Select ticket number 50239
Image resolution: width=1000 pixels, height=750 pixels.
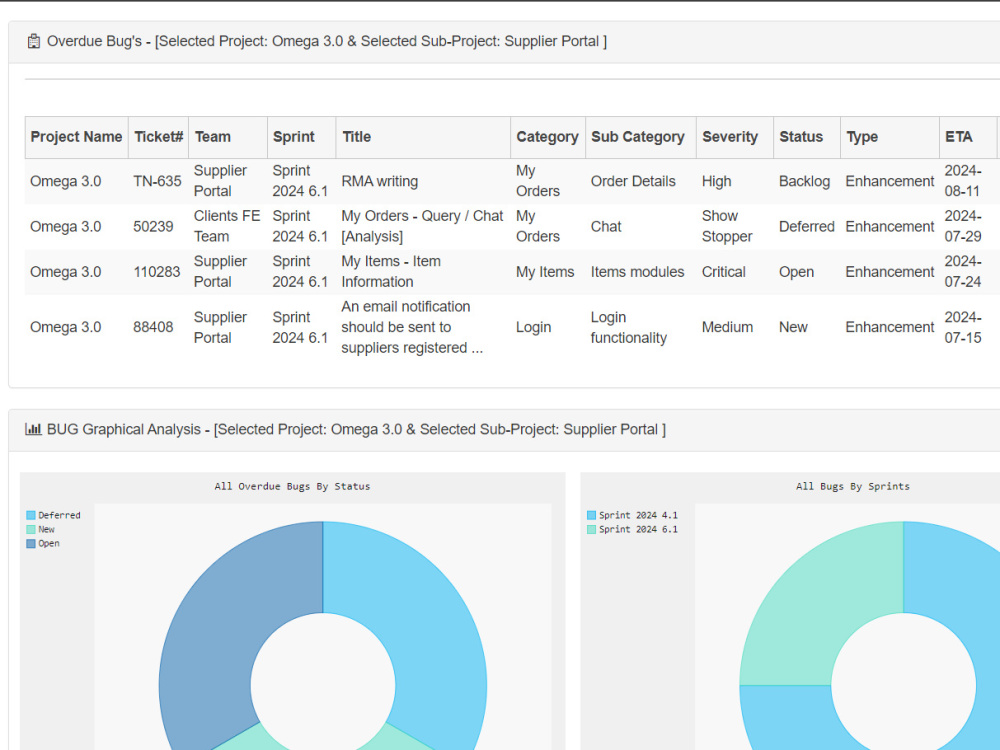pyautogui.click(x=153, y=226)
